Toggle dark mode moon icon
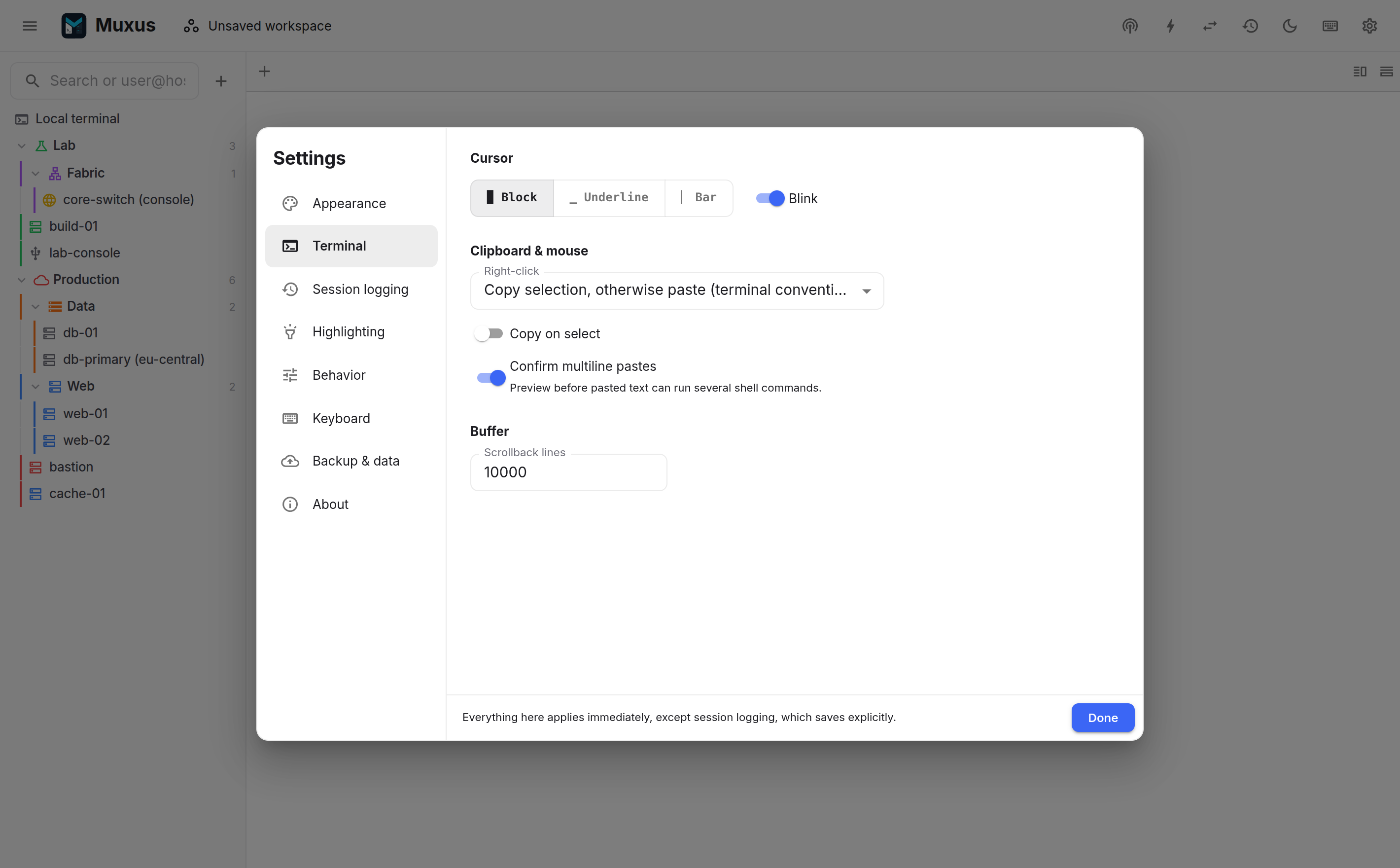This screenshot has width=1400, height=868. click(x=1290, y=26)
